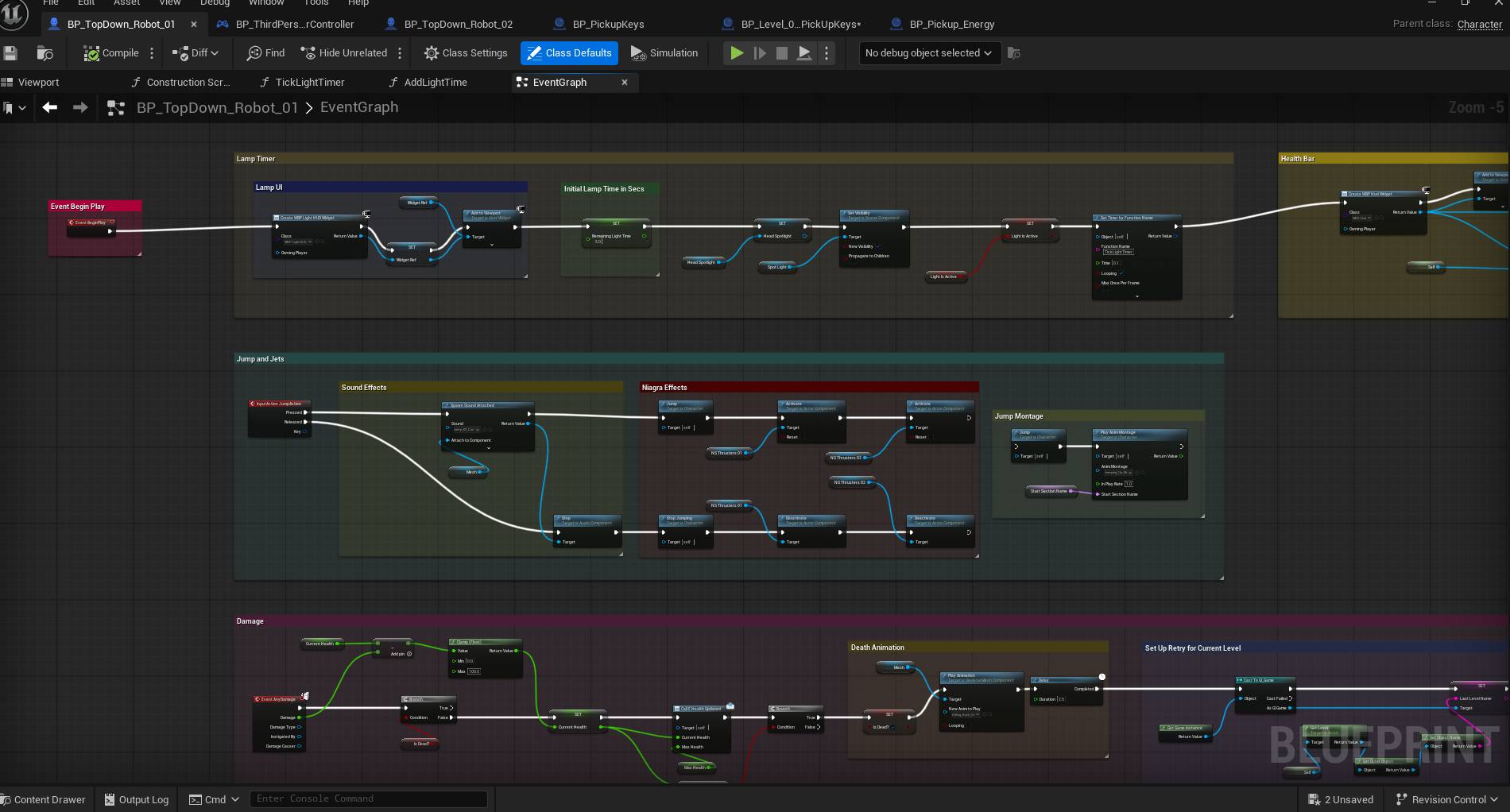Browse to asset in Content Browser
Screen dimensions: 1510x812
click(x=45, y=53)
